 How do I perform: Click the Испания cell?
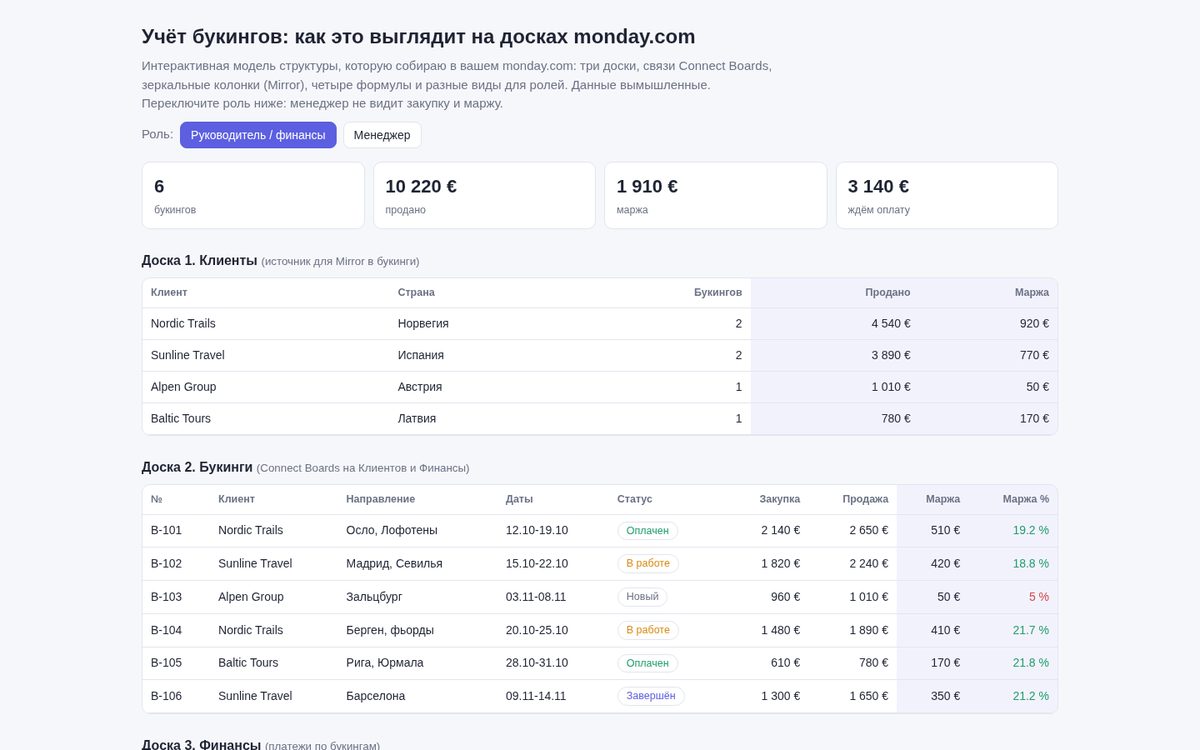pyautogui.click(x=421, y=355)
